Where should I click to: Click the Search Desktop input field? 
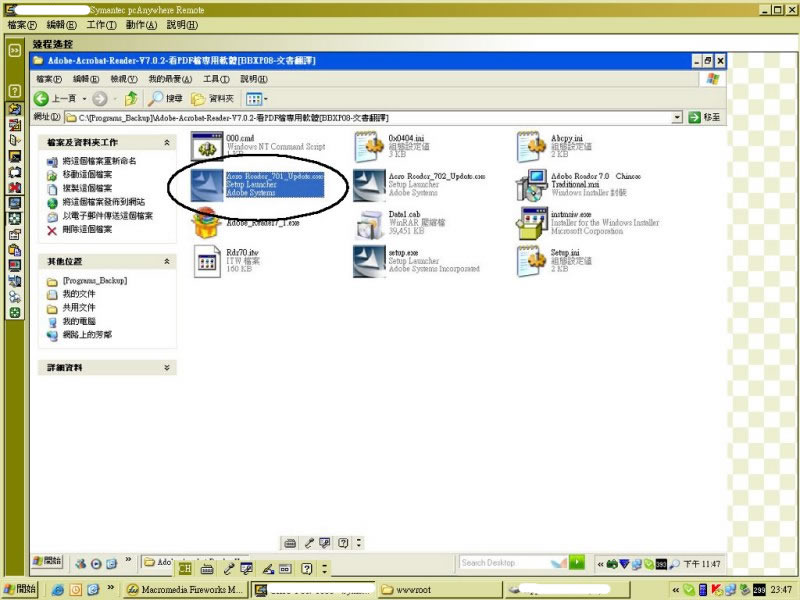click(504, 563)
